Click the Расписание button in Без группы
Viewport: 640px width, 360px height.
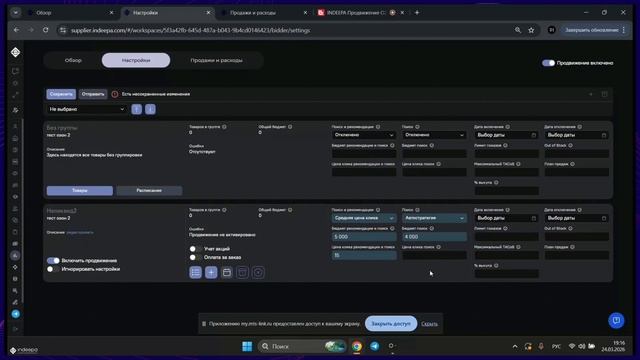[x=149, y=191]
